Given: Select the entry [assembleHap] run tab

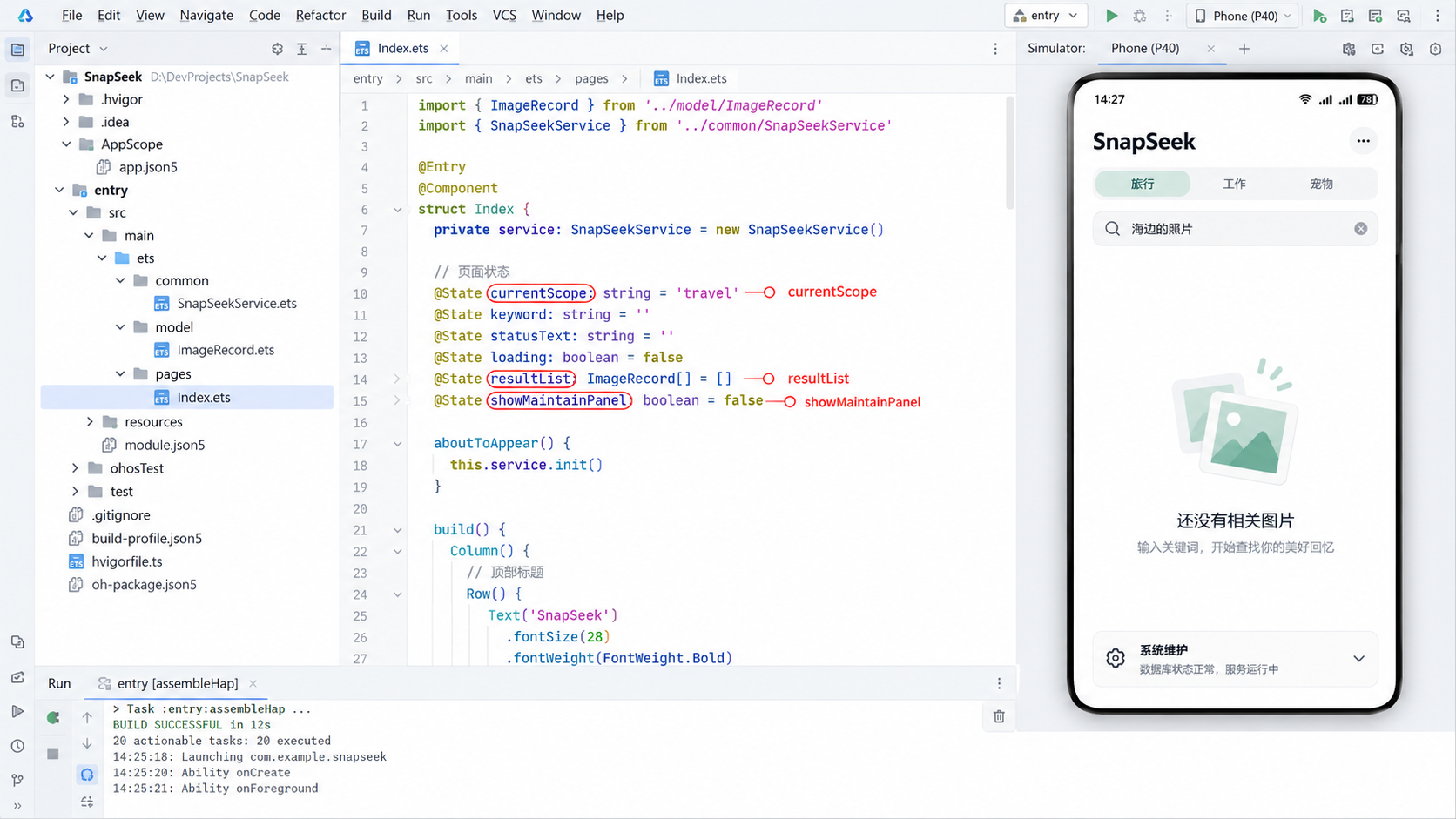Looking at the screenshot, I should pyautogui.click(x=177, y=683).
